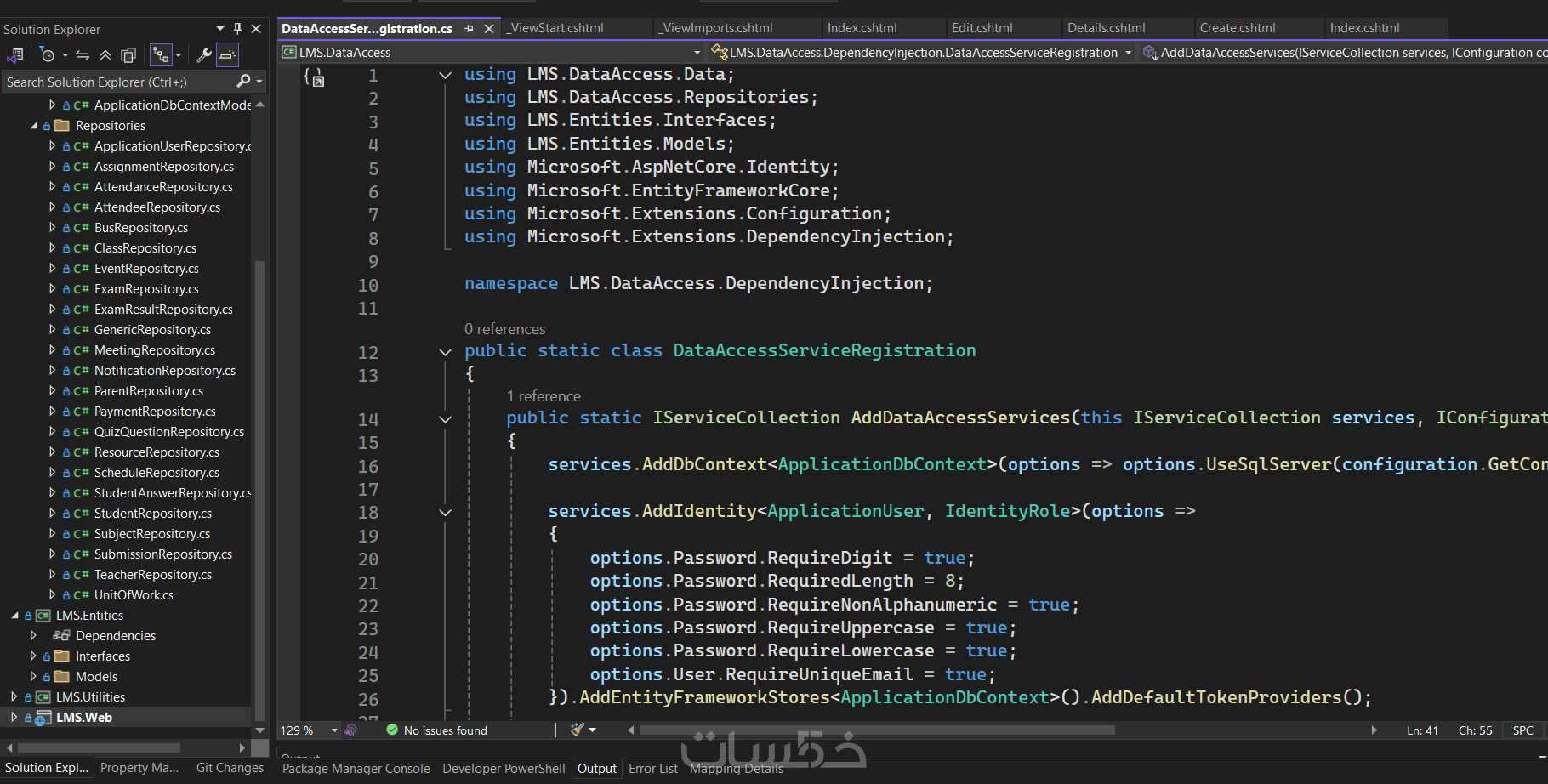Click the Show All Files icon
The image size is (1548, 784).
[x=128, y=55]
